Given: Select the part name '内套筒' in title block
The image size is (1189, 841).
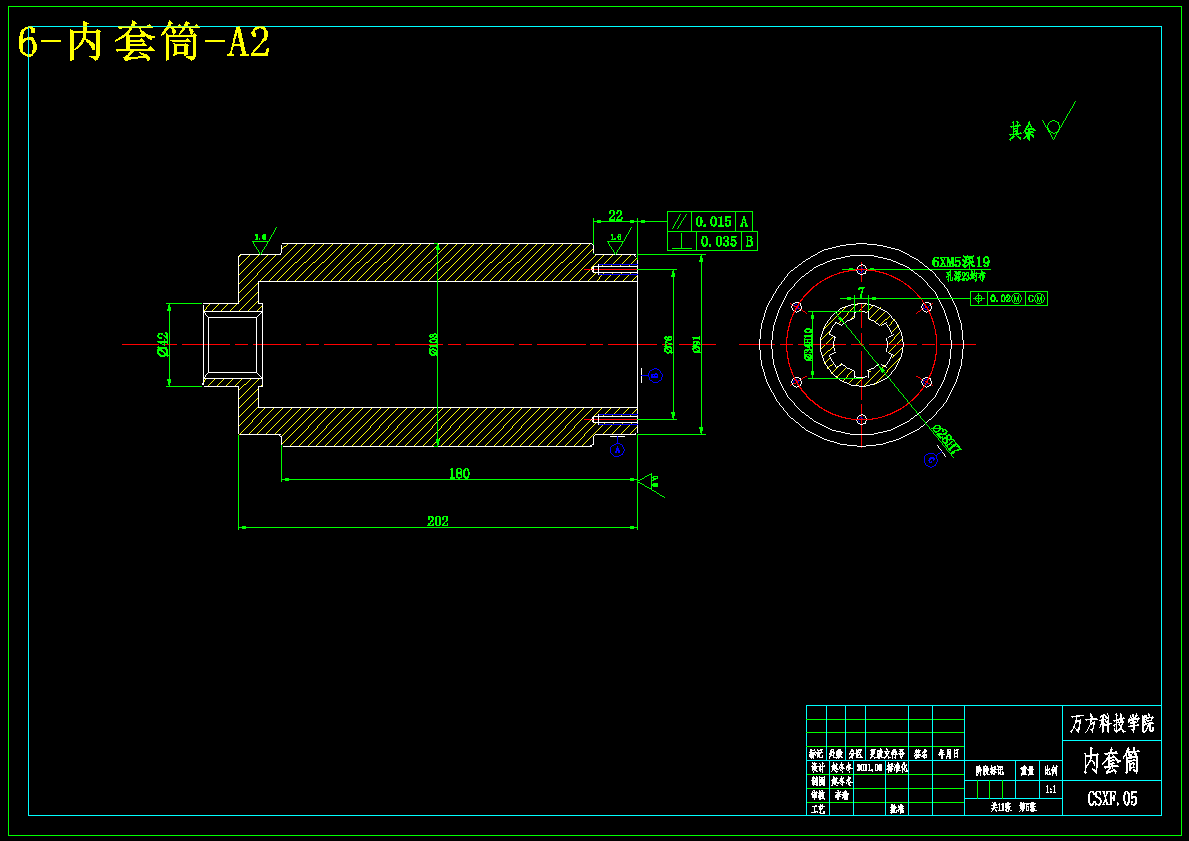Looking at the screenshot, I should point(1112,761).
